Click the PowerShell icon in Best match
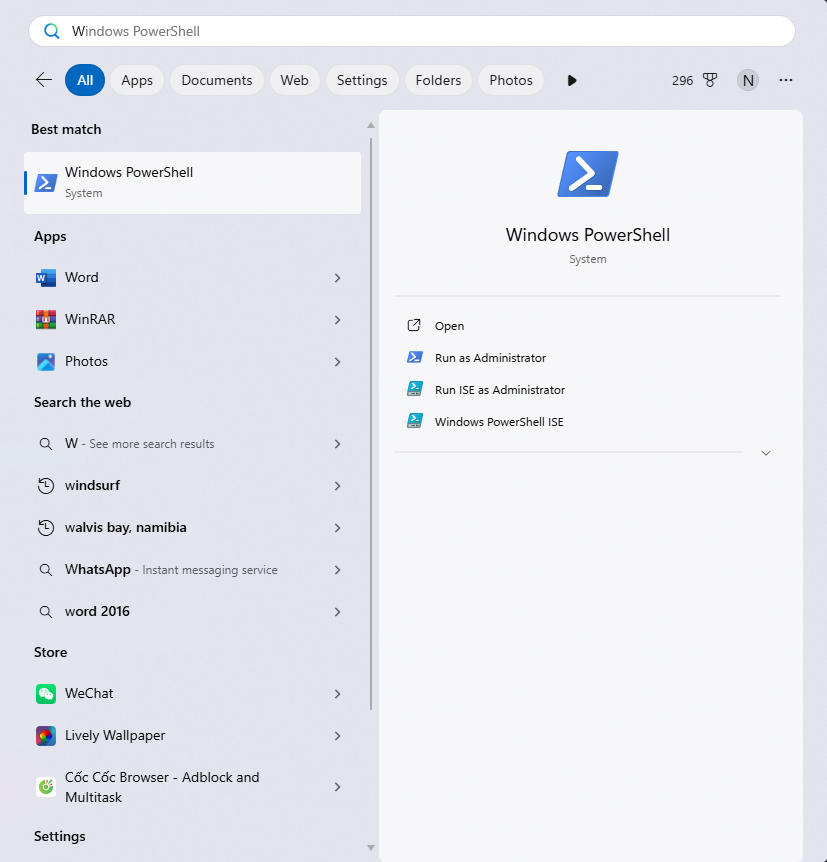Screen dimensions: 827x862 tap(46, 183)
